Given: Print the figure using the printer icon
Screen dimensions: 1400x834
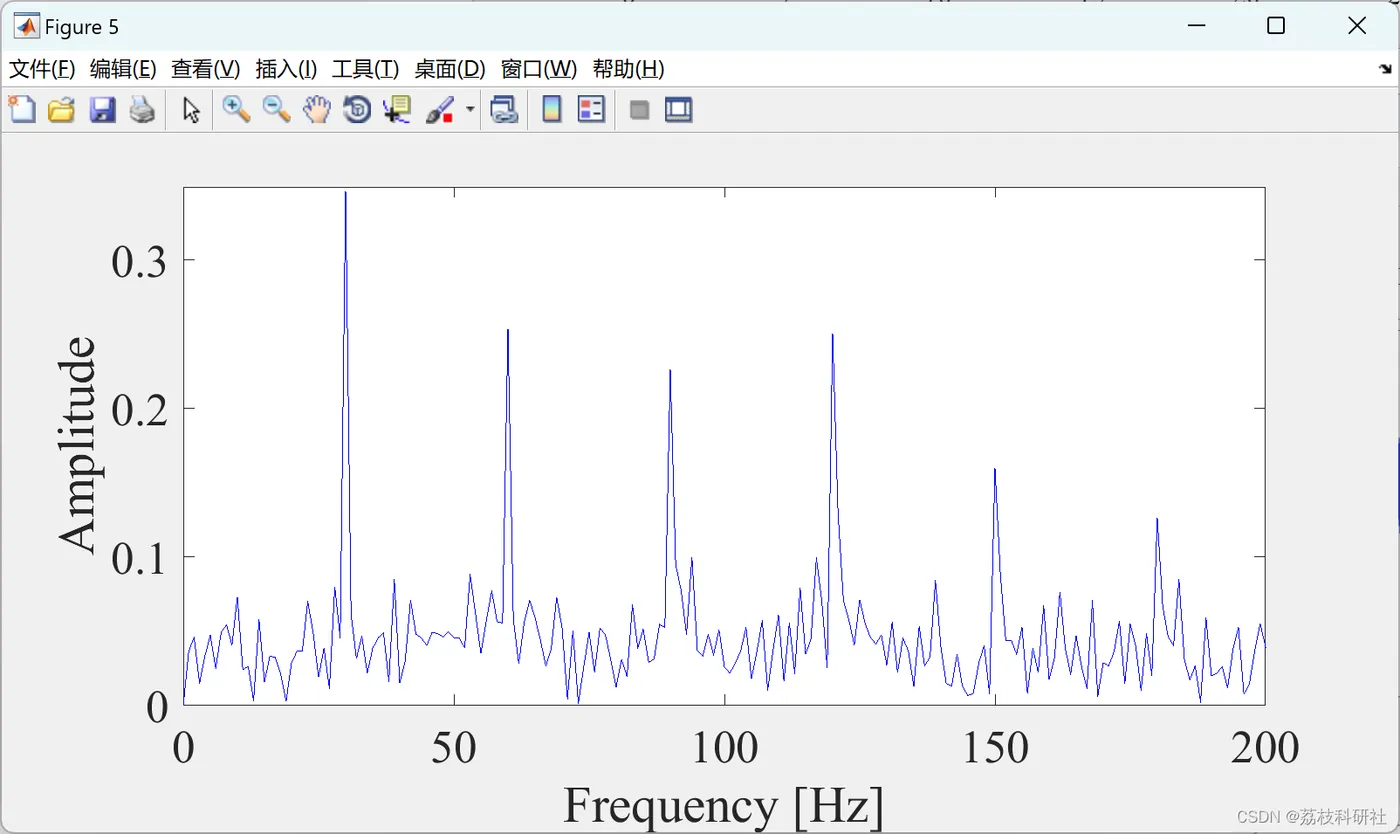Looking at the screenshot, I should (x=142, y=109).
